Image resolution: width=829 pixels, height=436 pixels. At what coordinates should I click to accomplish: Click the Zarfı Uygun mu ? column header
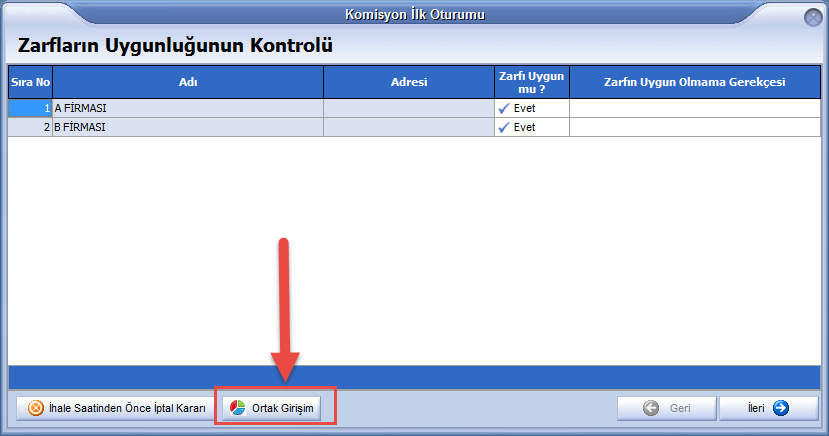click(x=531, y=83)
